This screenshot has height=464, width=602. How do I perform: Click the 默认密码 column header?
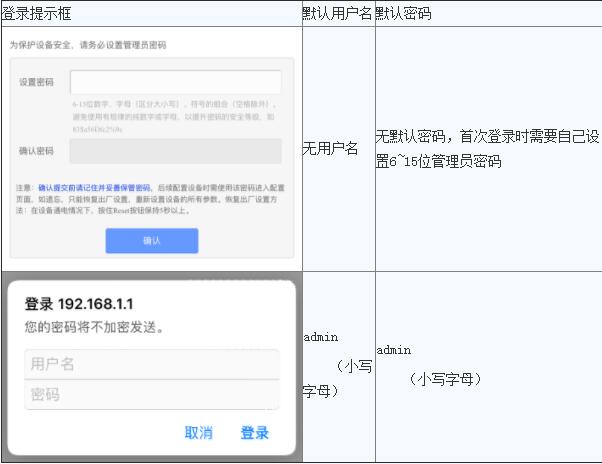pos(405,14)
